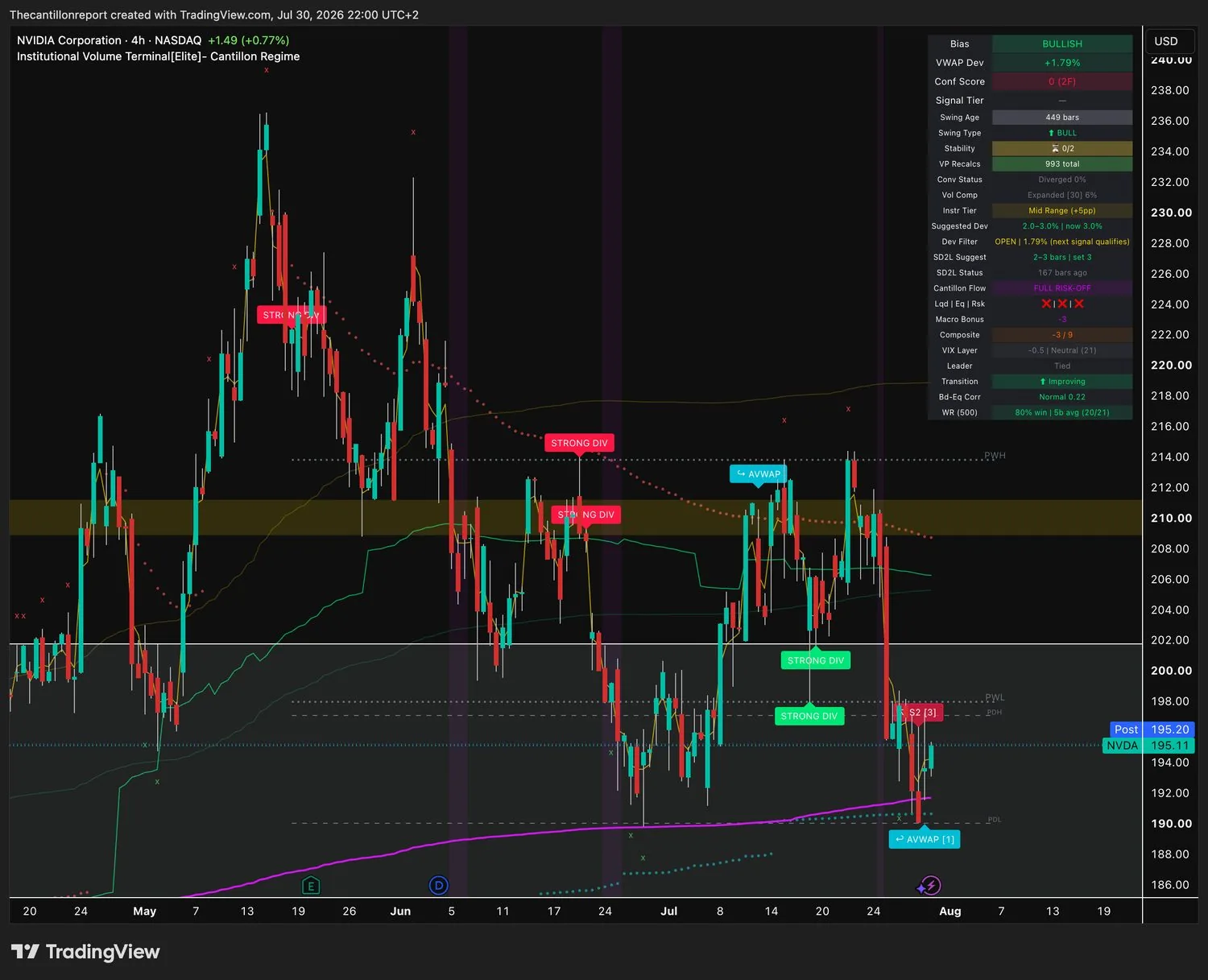The width and height of the screenshot is (1208, 980).
Task: Click the Jul label on time axis
Action: 669,912
